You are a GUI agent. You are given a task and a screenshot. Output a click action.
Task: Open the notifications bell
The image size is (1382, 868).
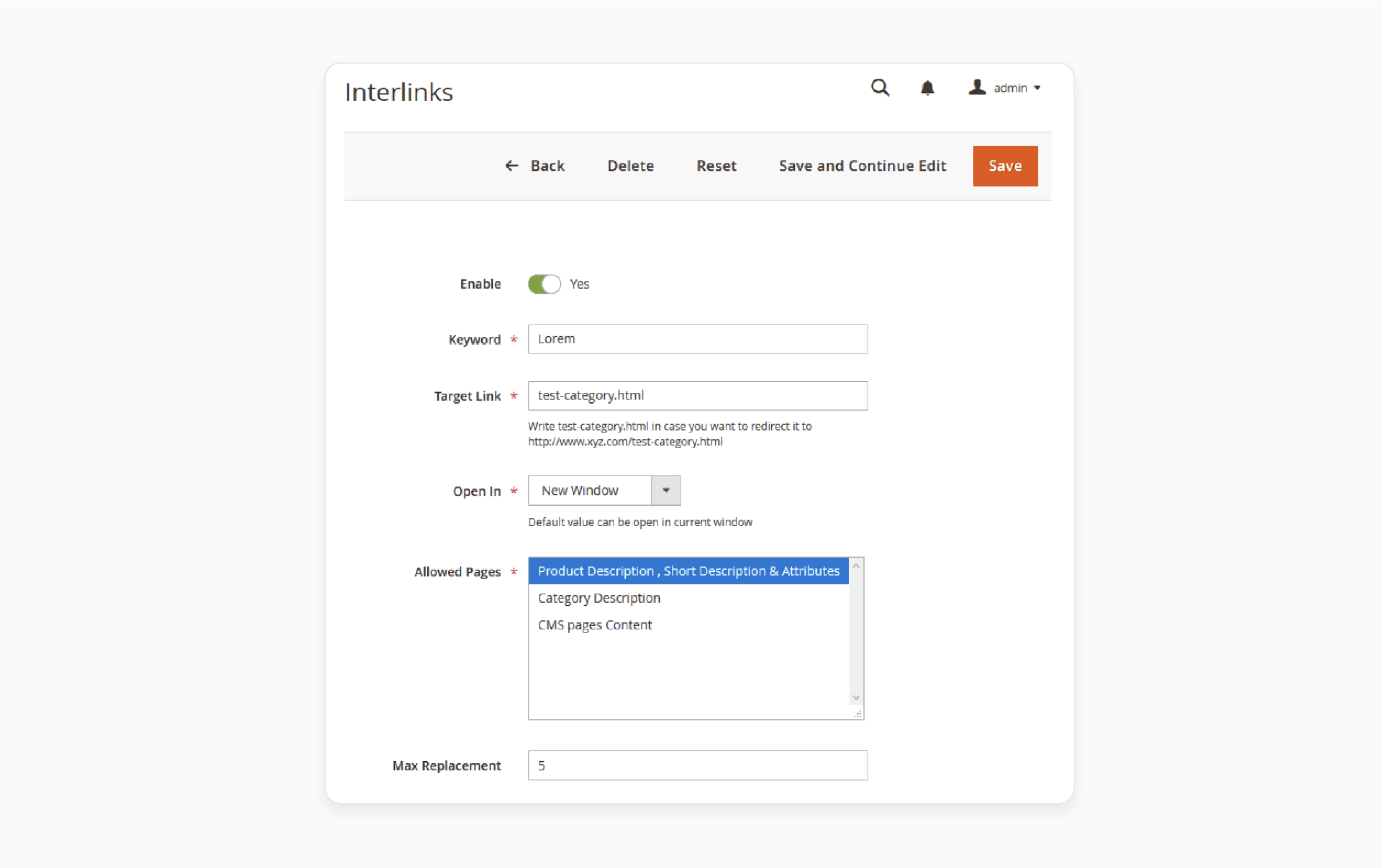(x=927, y=88)
